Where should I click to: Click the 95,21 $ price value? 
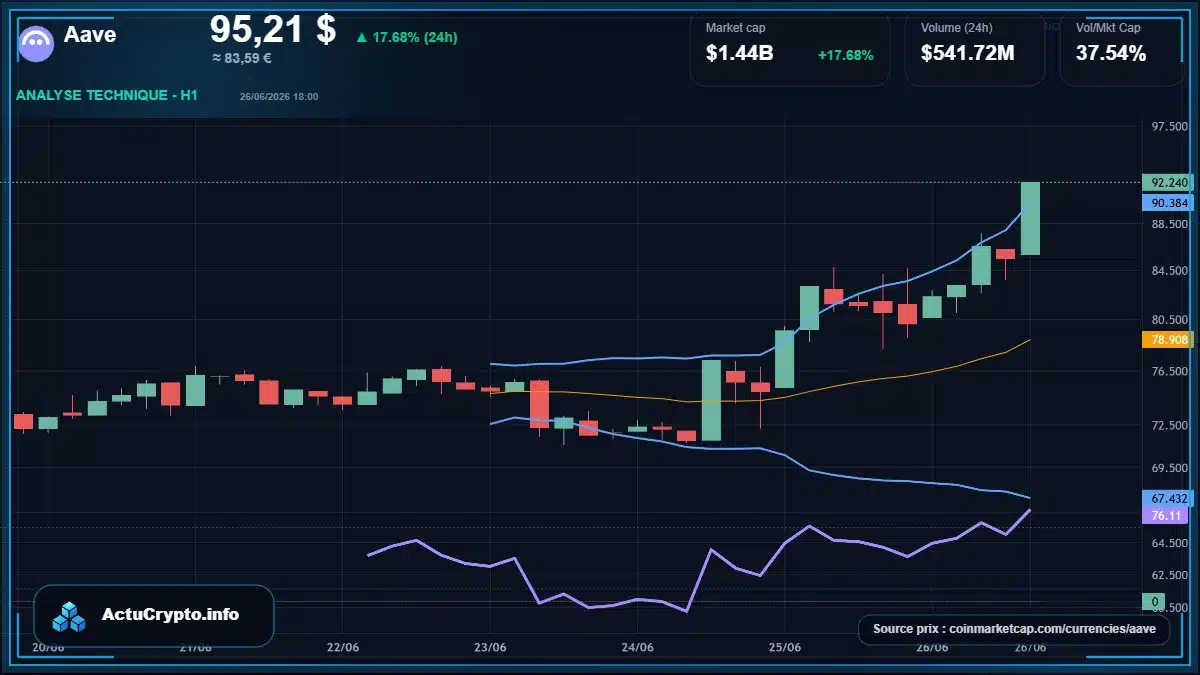click(x=273, y=28)
